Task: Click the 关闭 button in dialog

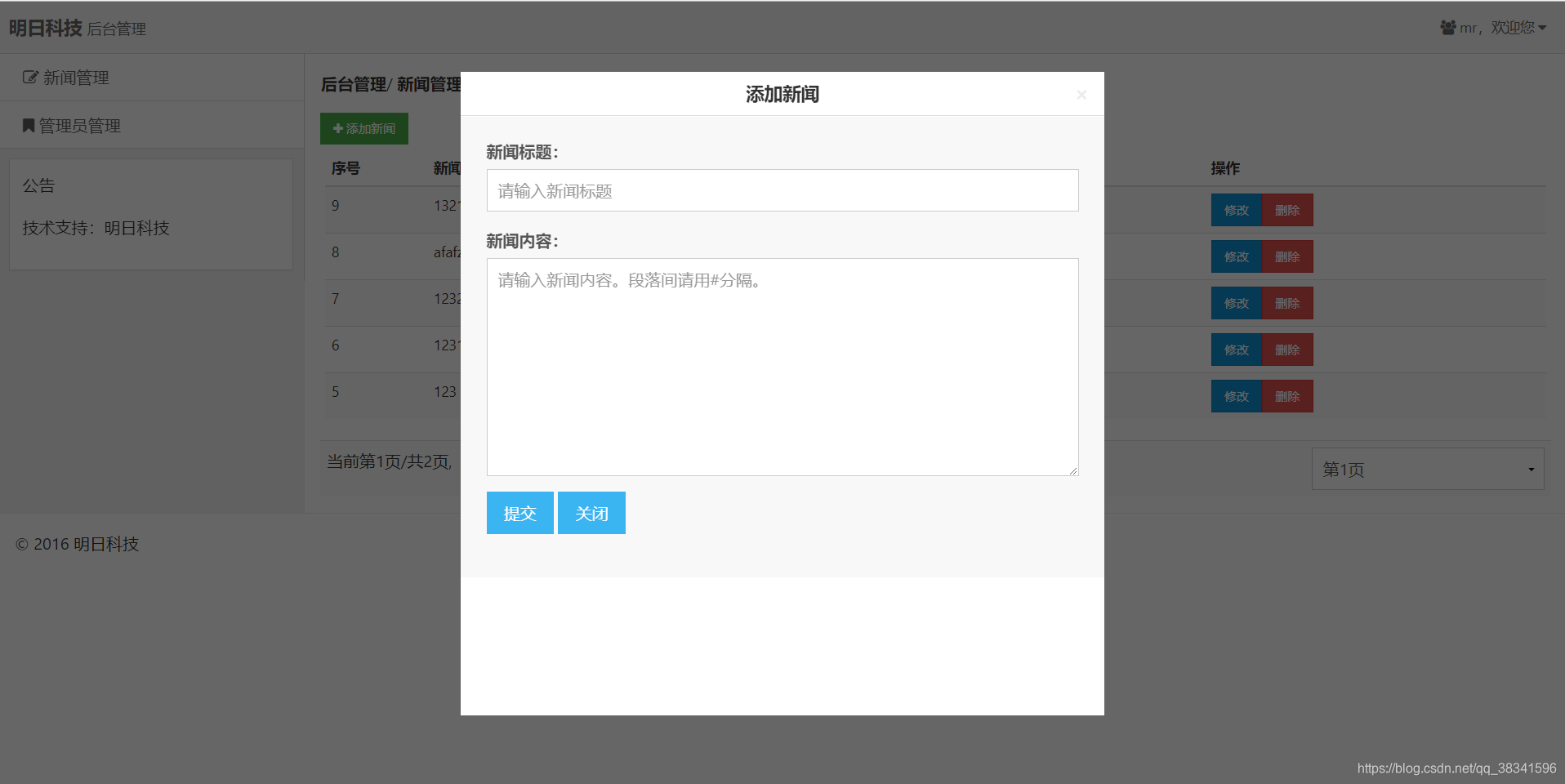Action: 591,513
